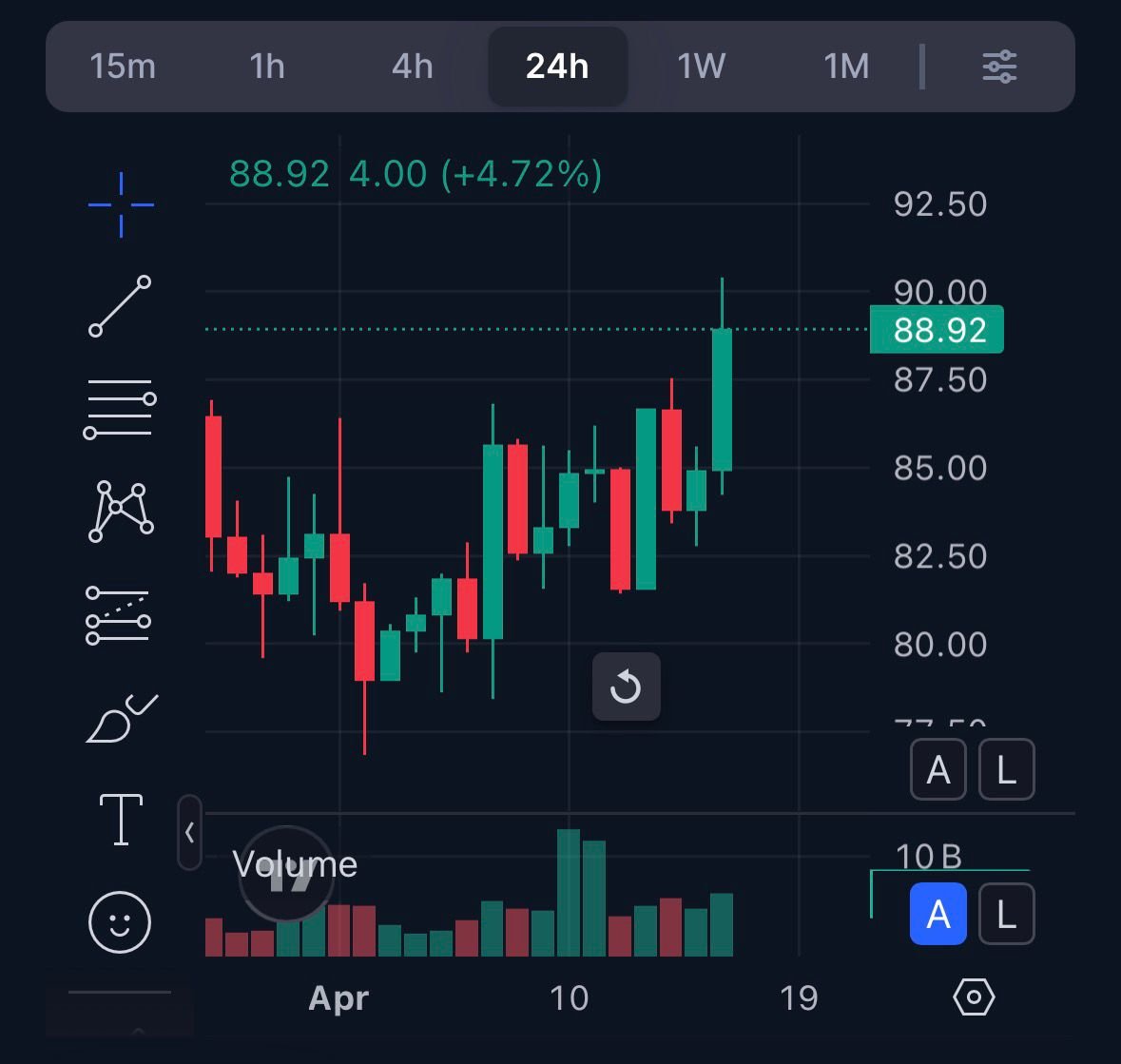Switch to the 1W timeframe
This screenshot has width=1121, height=1064.
(x=701, y=67)
